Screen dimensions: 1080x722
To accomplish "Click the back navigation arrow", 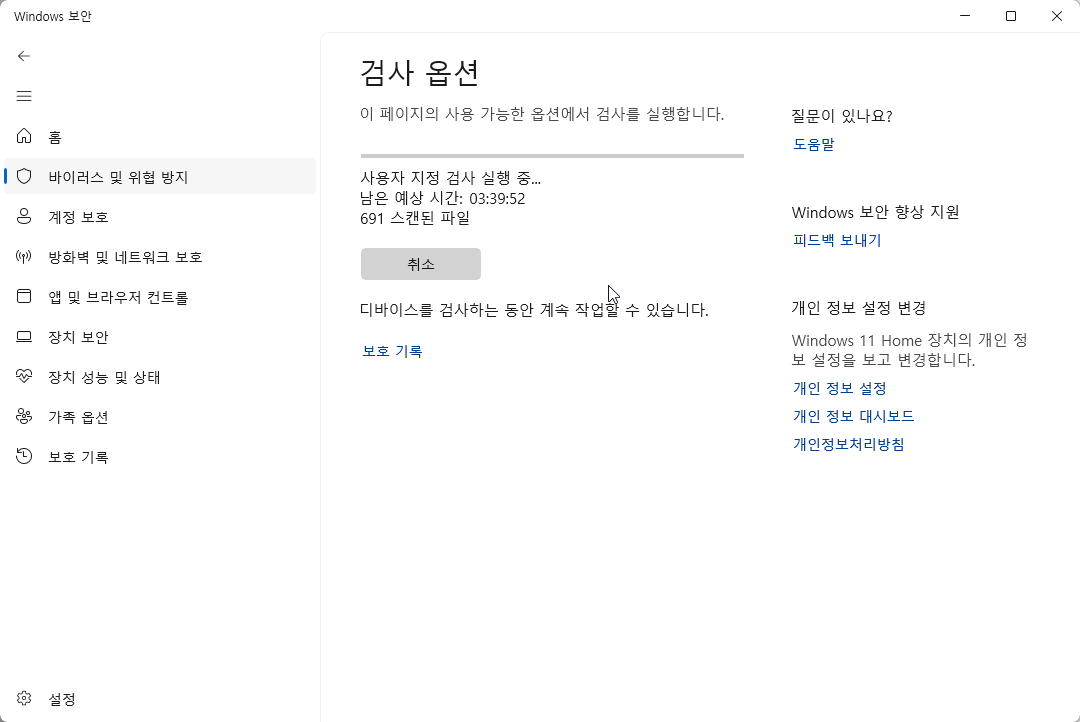I will coord(24,56).
